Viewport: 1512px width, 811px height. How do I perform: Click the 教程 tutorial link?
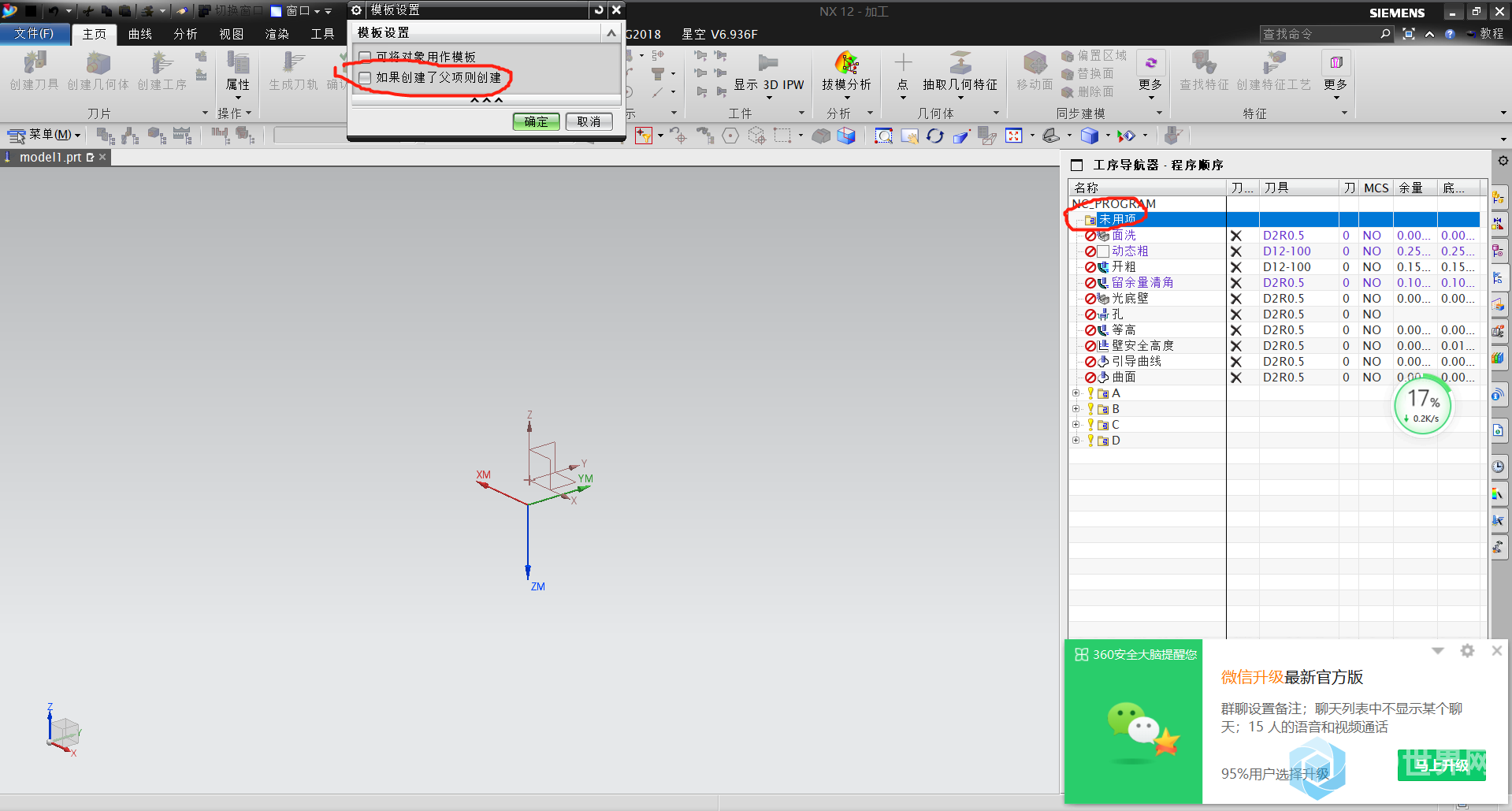pyautogui.click(x=1485, y=34)
